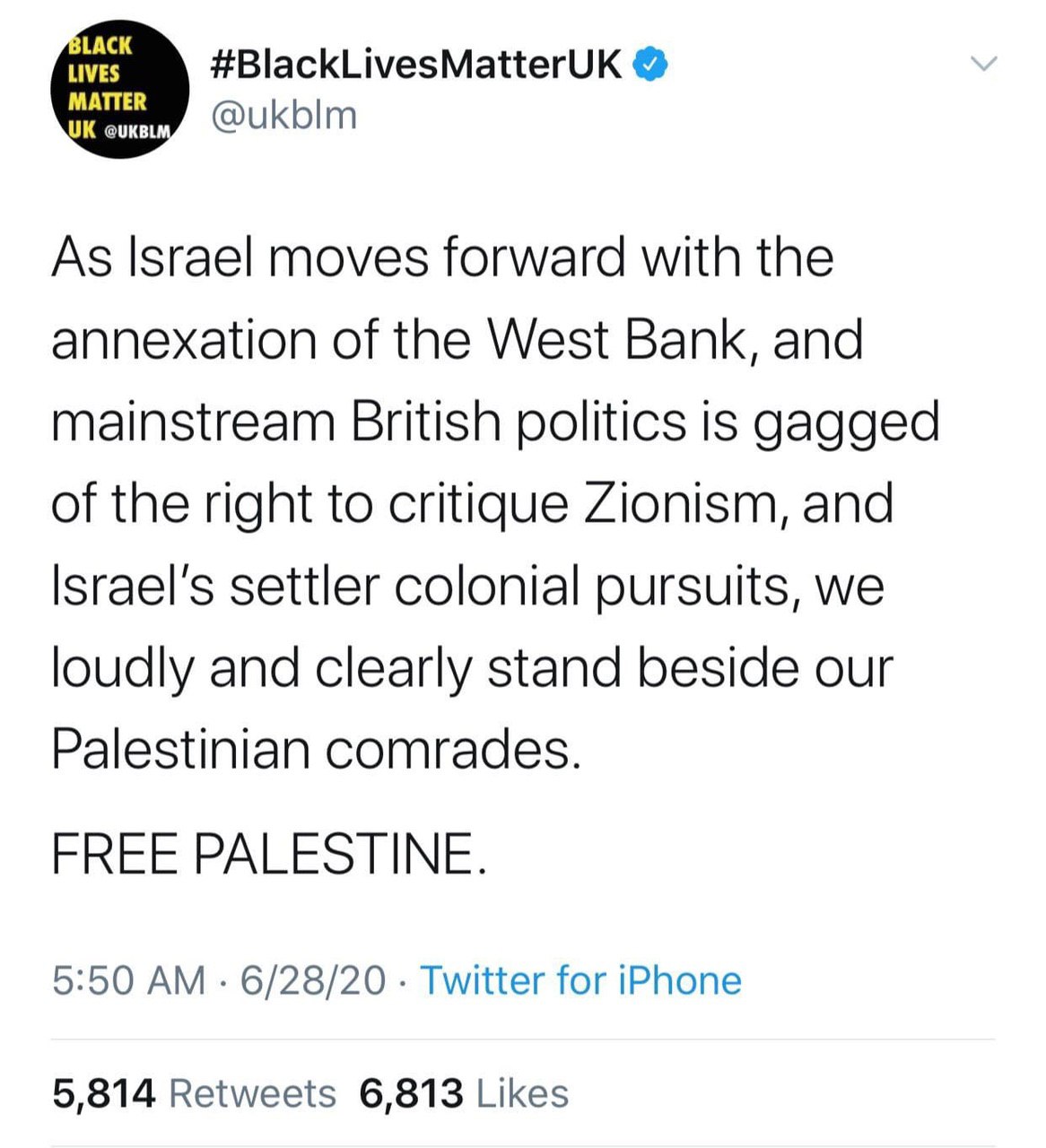Click the blue verified checkmark badge
The image size is (1046, 1148).
pos(650,64)
